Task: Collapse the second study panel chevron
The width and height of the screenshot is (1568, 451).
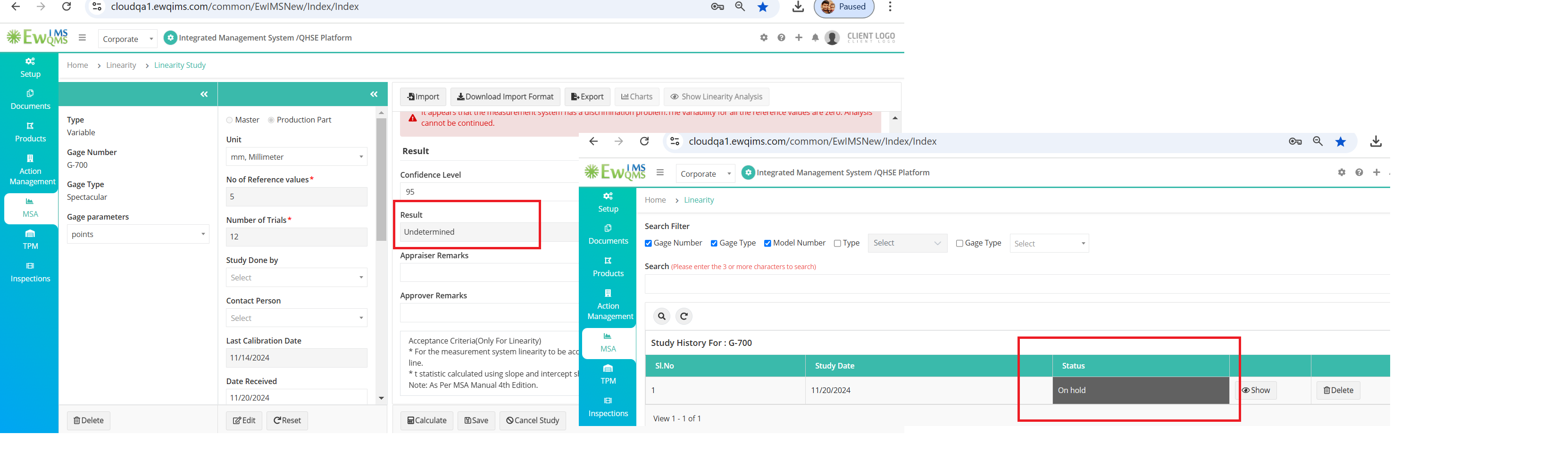Action: click(374, 94)
